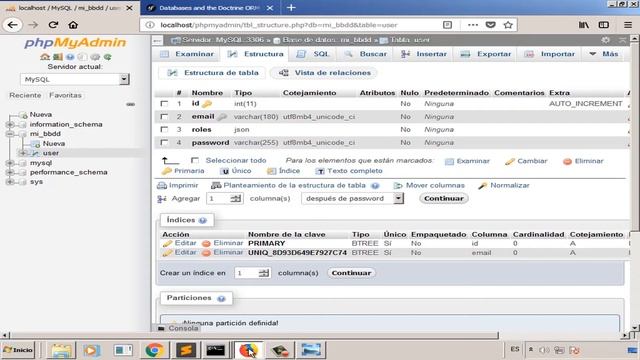Tick the Seleccionar todo checkbox
This screenshot has height=360, width=640.
click(195, 160)
